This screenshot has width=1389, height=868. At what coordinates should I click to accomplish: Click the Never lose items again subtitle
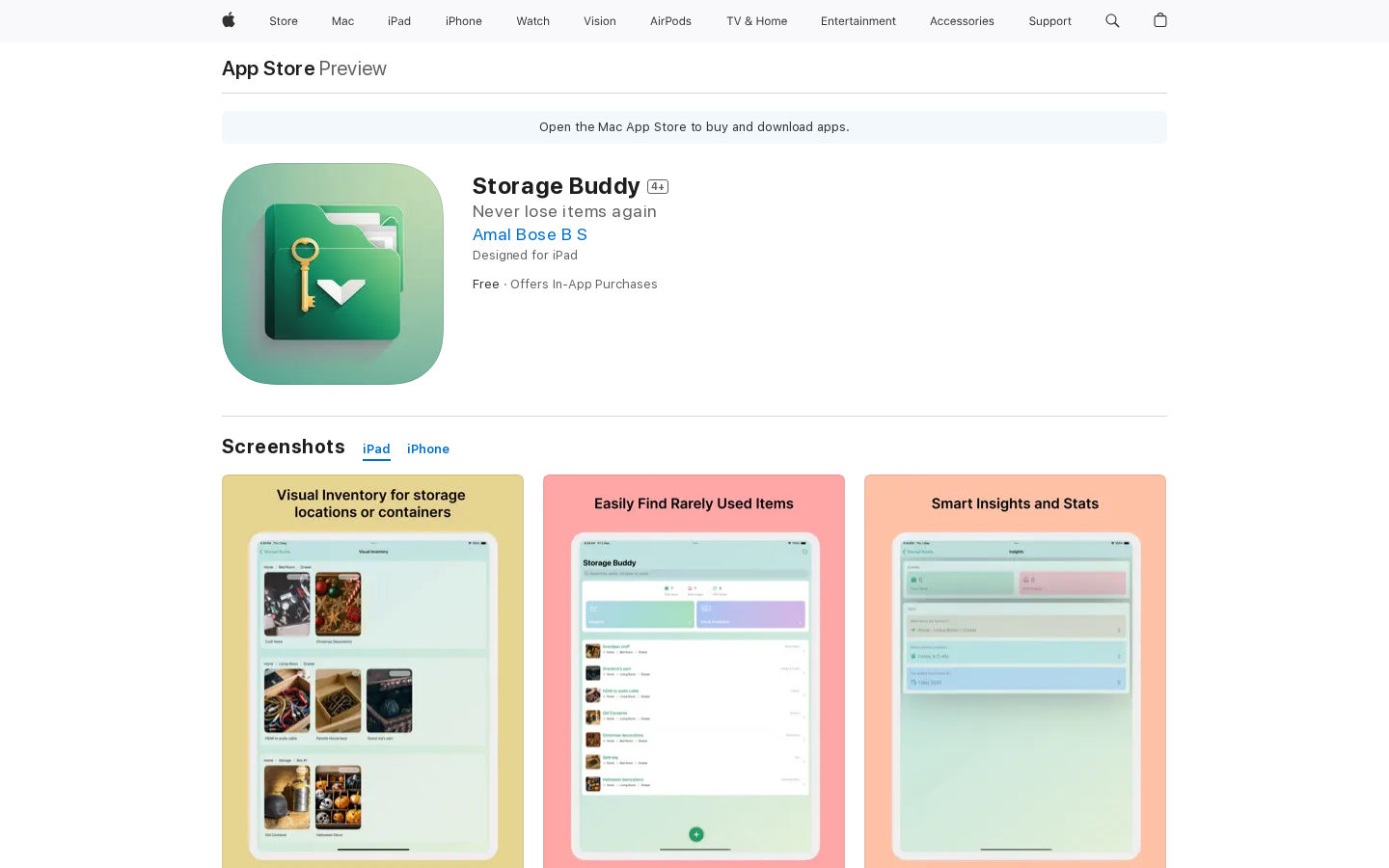point(564,211)
